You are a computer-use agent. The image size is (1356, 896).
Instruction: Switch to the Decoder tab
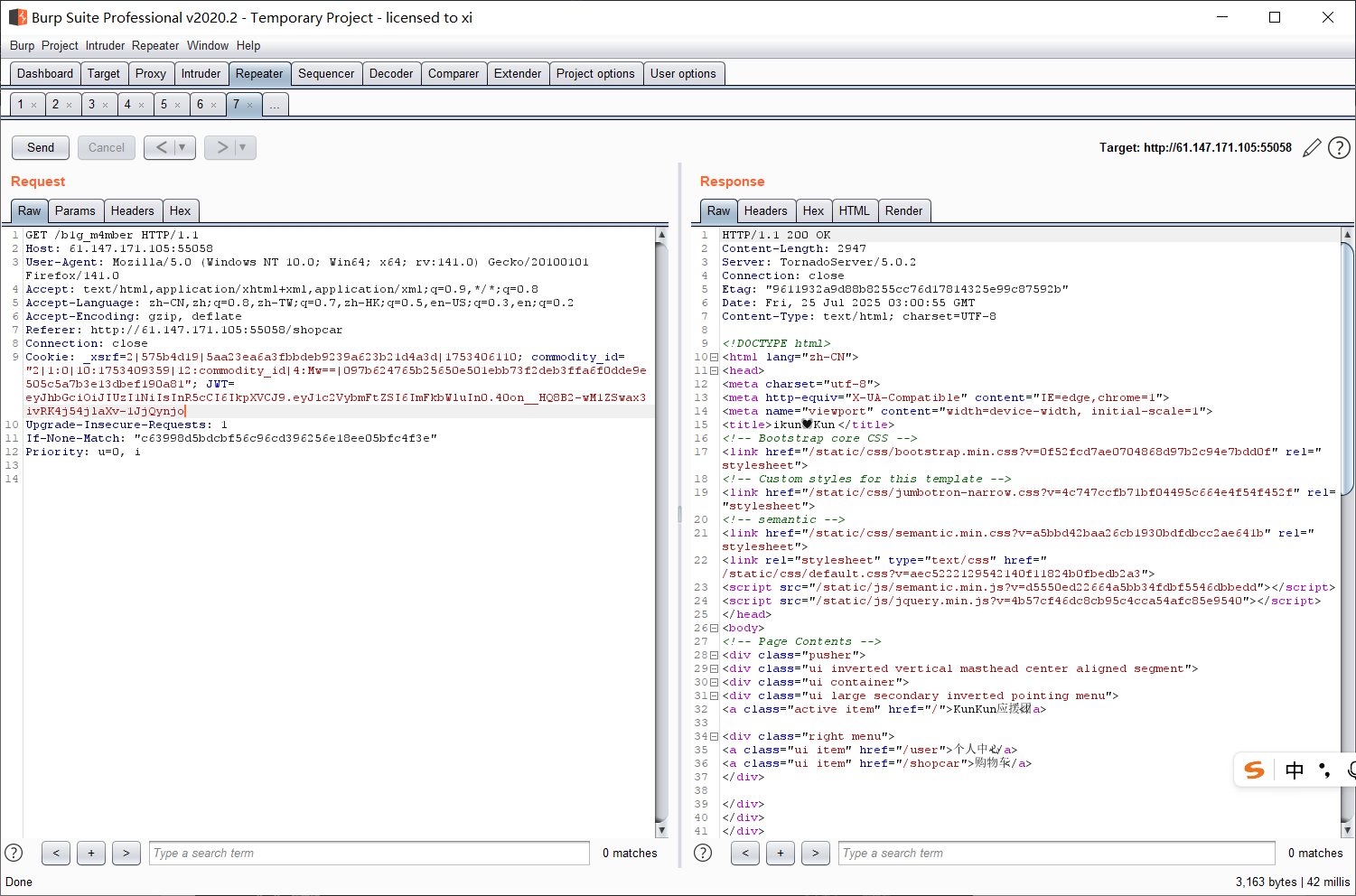coord(391,74)
